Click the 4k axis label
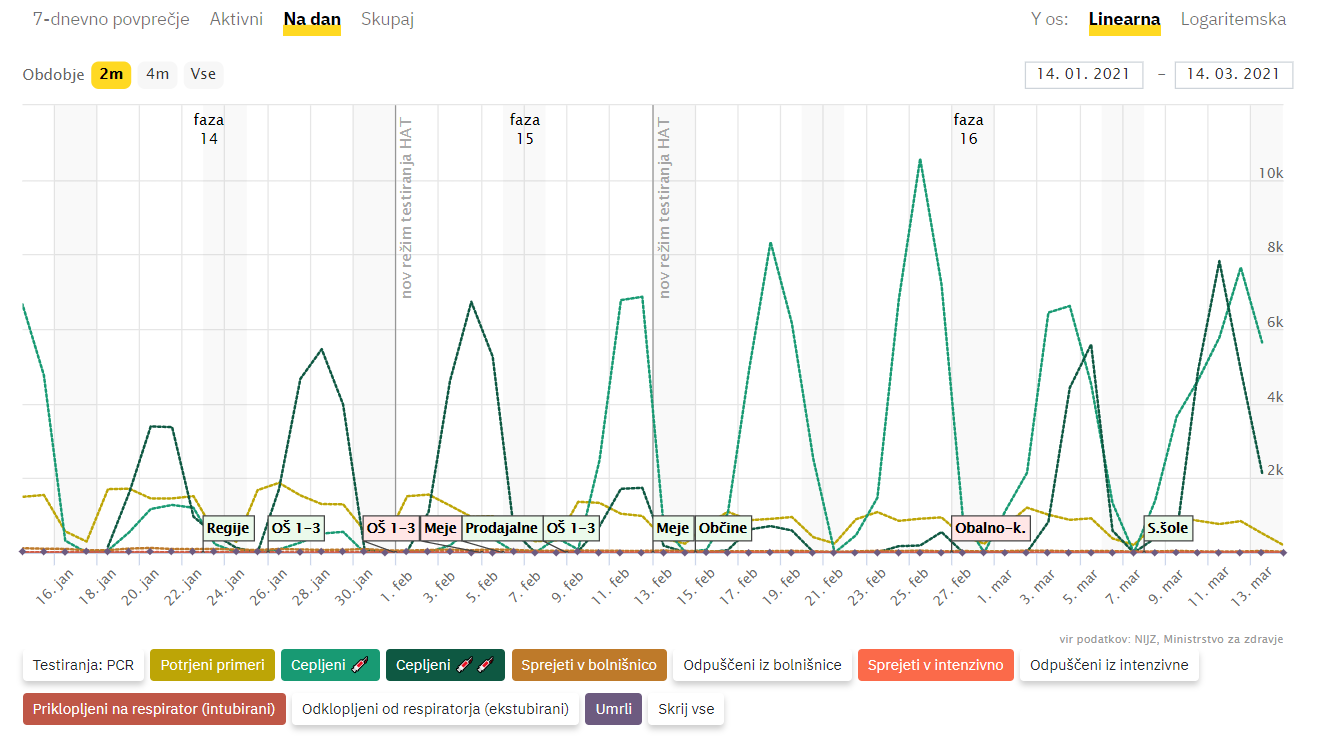Image resolution: width=1327 pixels, height=742 pixels. coord(1274,397)
